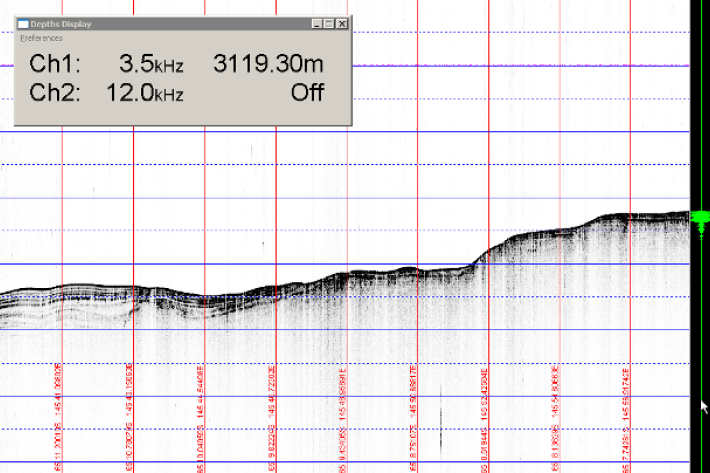710x473 pixels.
Task: Maximize the Depths Display window
Action: (329, 23)
